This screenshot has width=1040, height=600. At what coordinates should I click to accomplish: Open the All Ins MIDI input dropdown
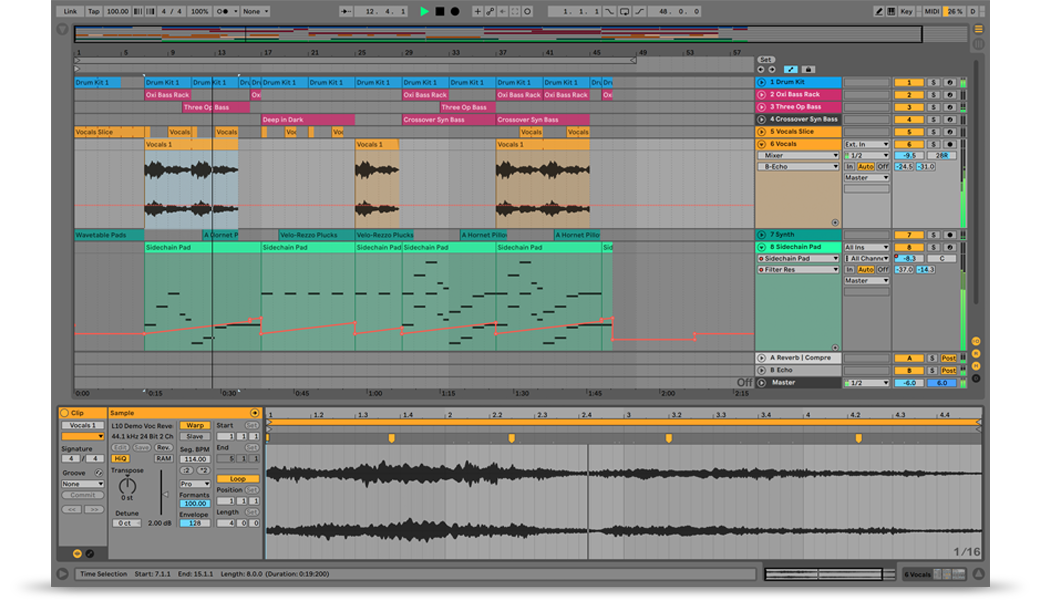866,247
